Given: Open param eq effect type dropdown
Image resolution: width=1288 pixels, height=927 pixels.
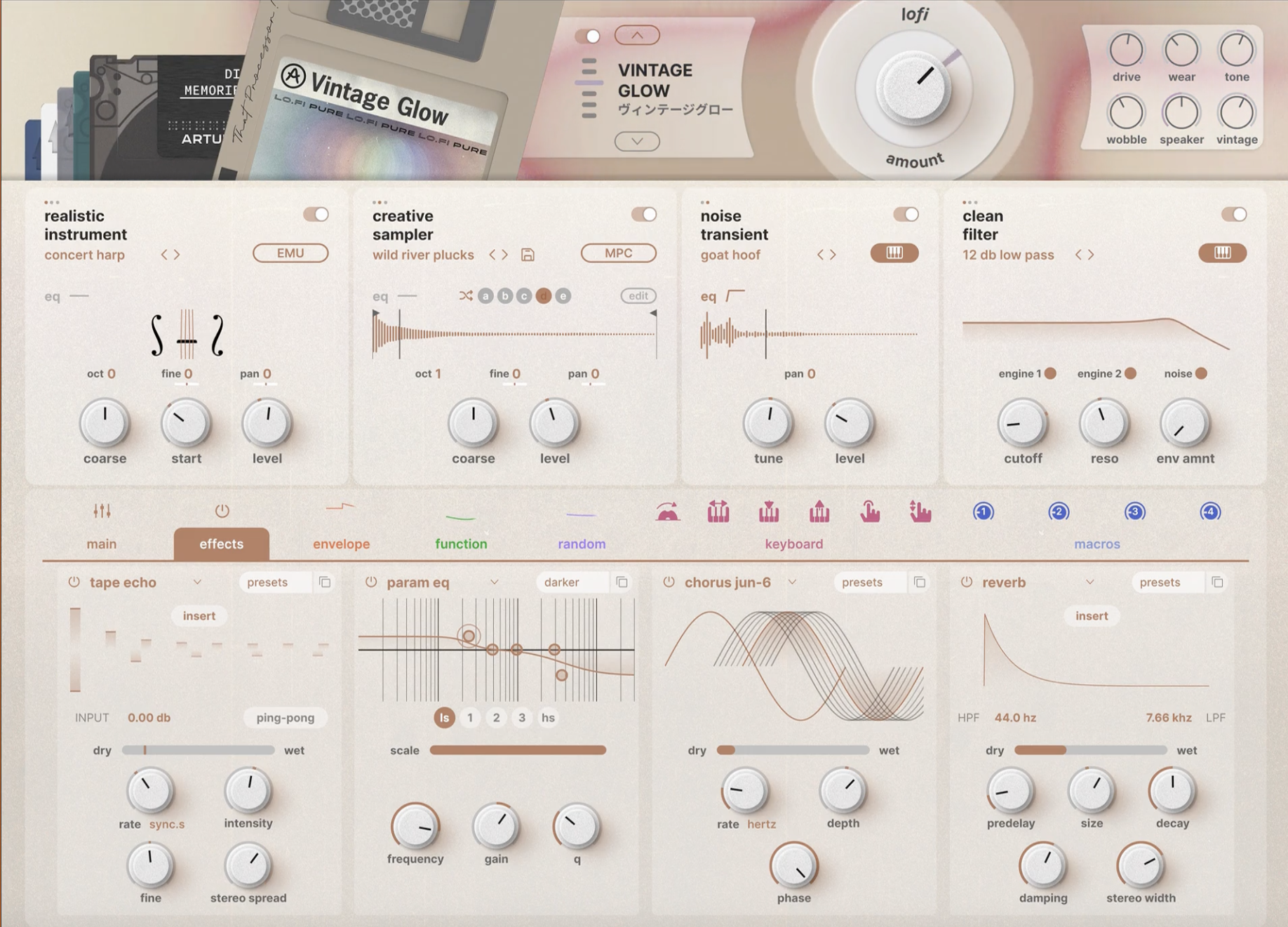Looking at the screenshot, I should 495,582.
